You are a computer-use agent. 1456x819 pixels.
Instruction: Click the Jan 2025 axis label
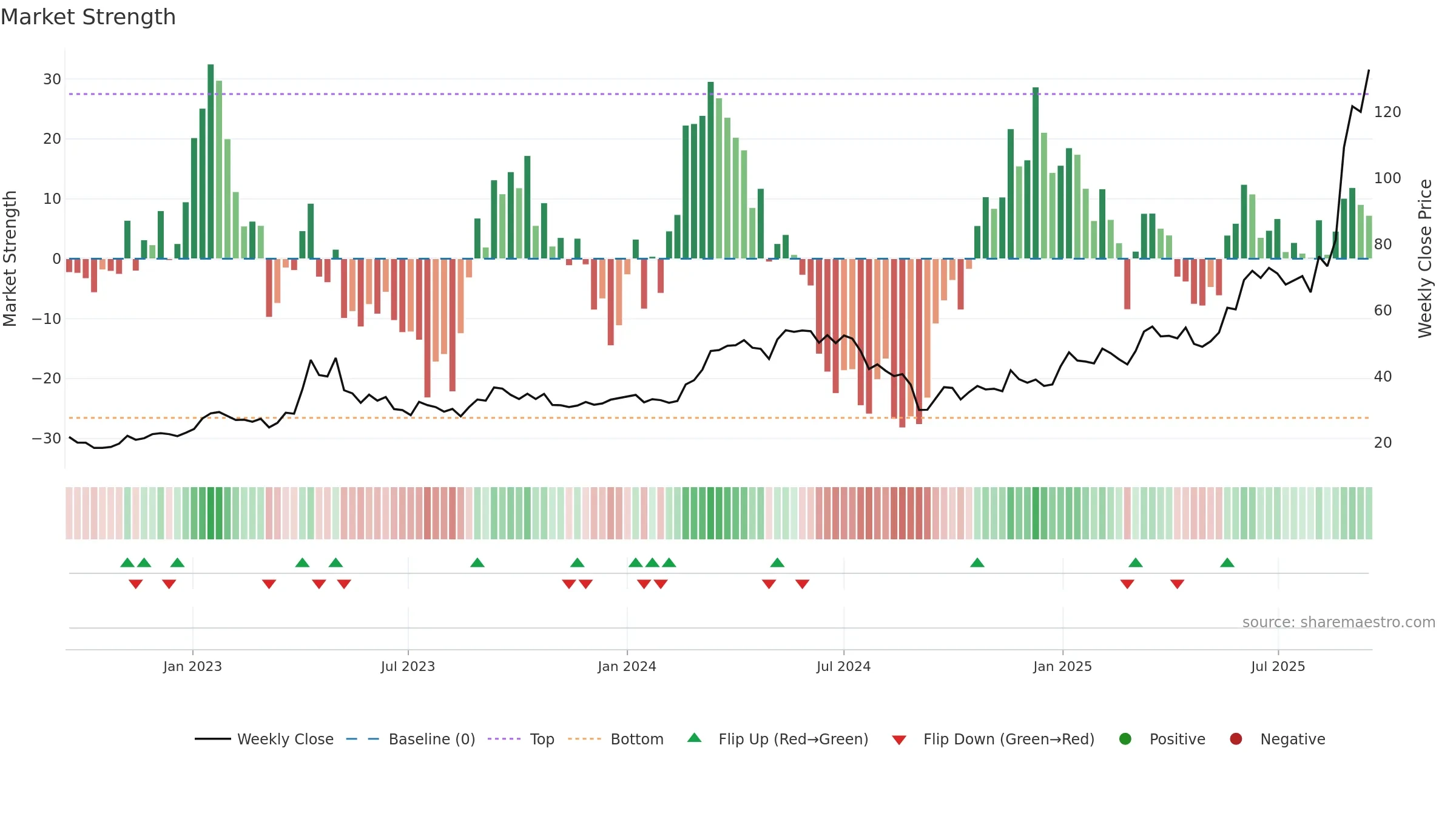point(1062,666)
